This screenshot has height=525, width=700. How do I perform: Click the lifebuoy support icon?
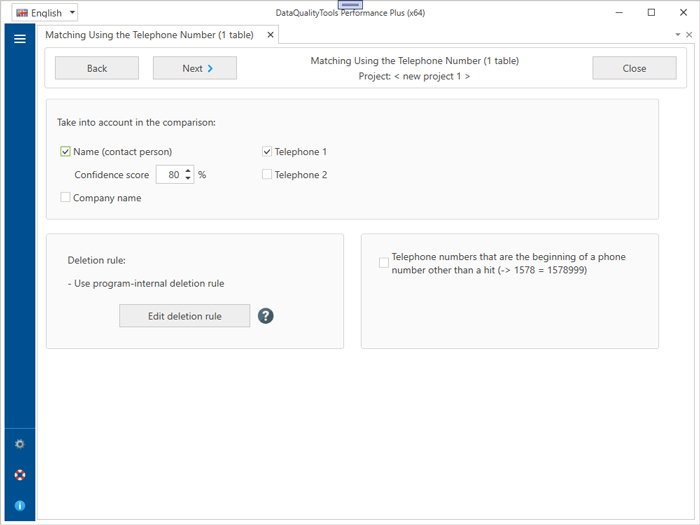pyautogui.click(x=19, y=475)
